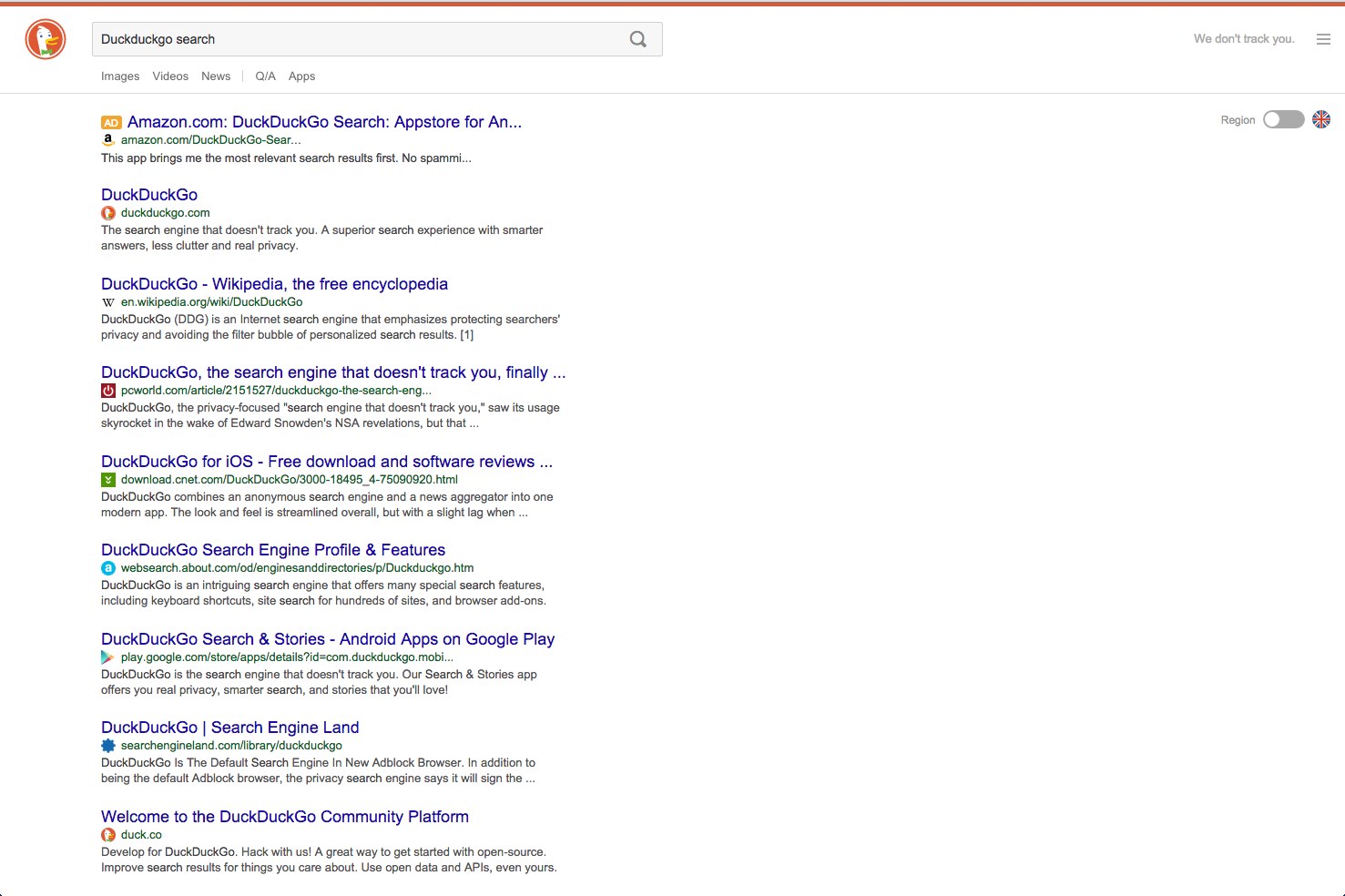Click the searchengineland.com/library/duckduckgo URL
The height and width of the screenshot is (896, 1345).
(x=231, y=746)
